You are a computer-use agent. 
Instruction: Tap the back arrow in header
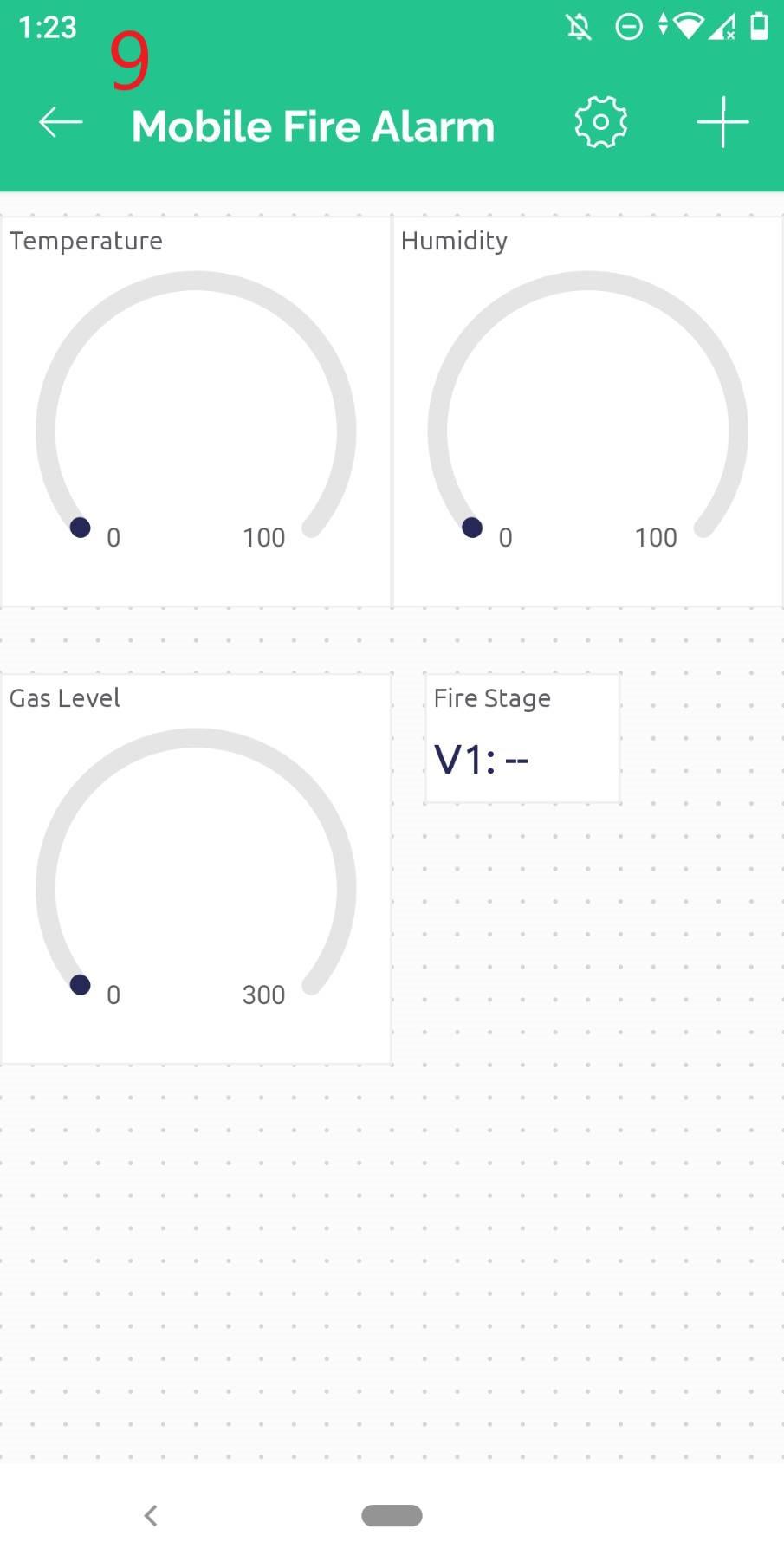click(x=61, y=123)
